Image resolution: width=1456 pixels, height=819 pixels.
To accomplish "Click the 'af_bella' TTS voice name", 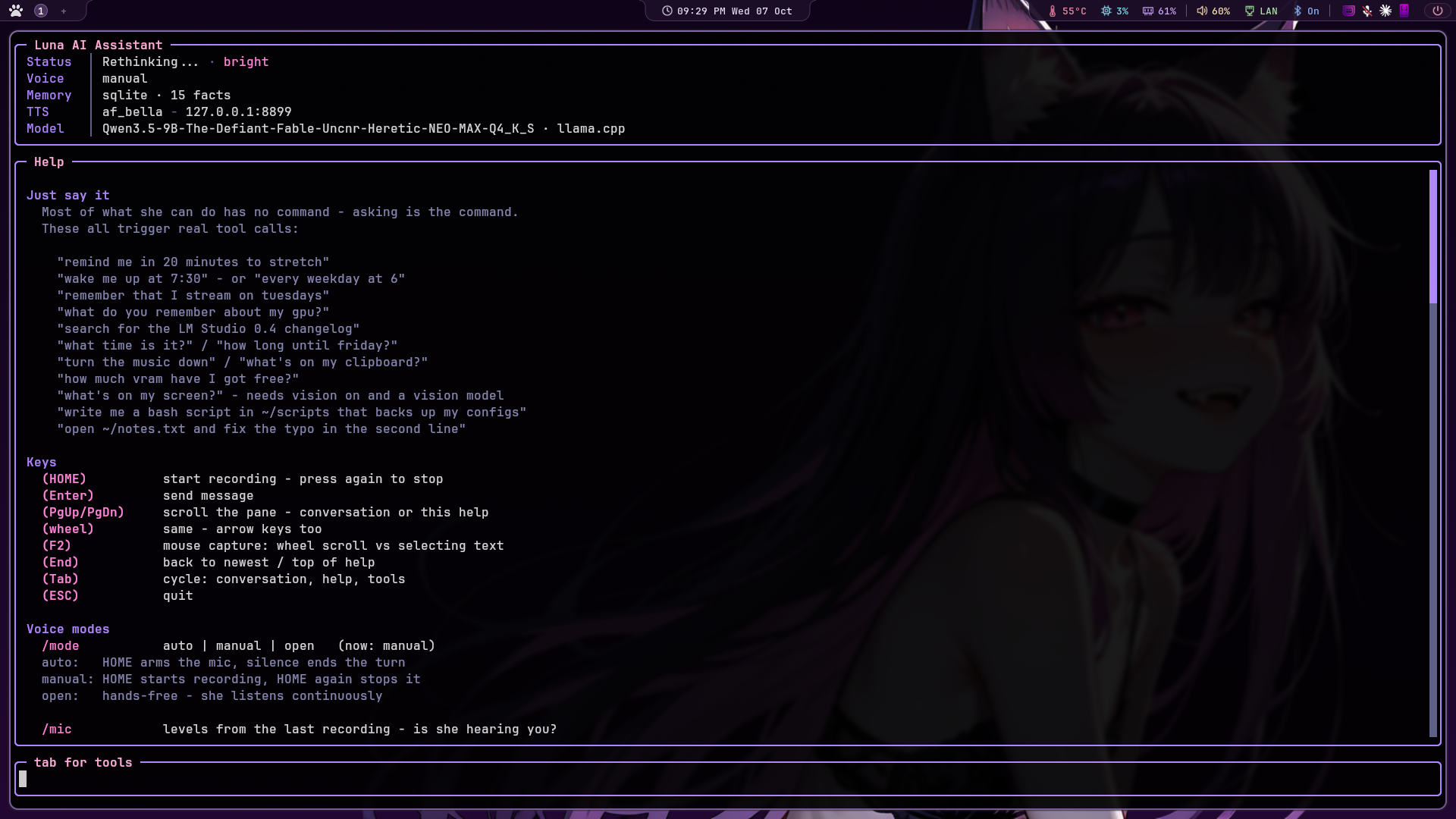I will tap(133, 112).
